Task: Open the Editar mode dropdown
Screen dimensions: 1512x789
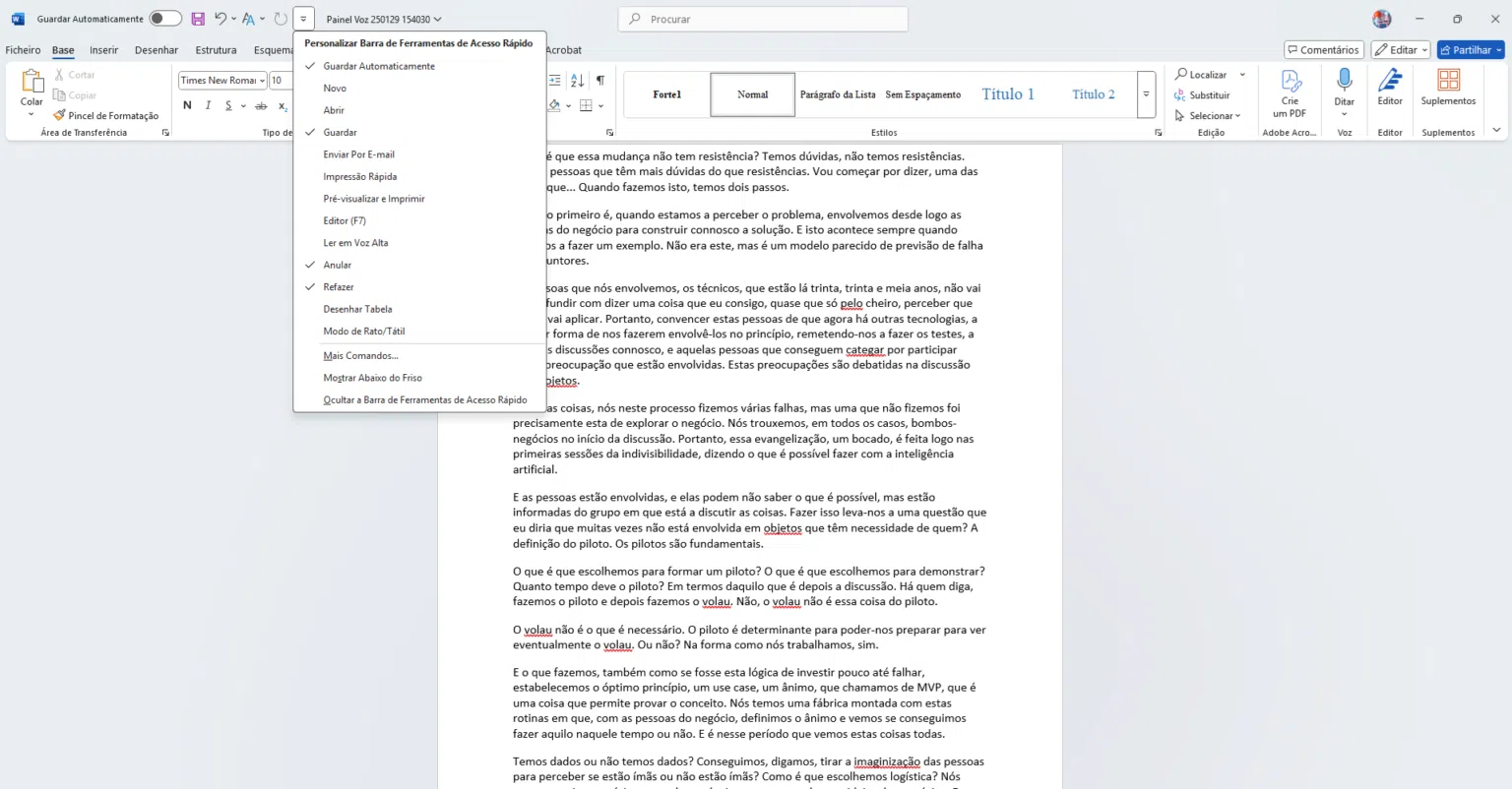Action: (1401, 49)
